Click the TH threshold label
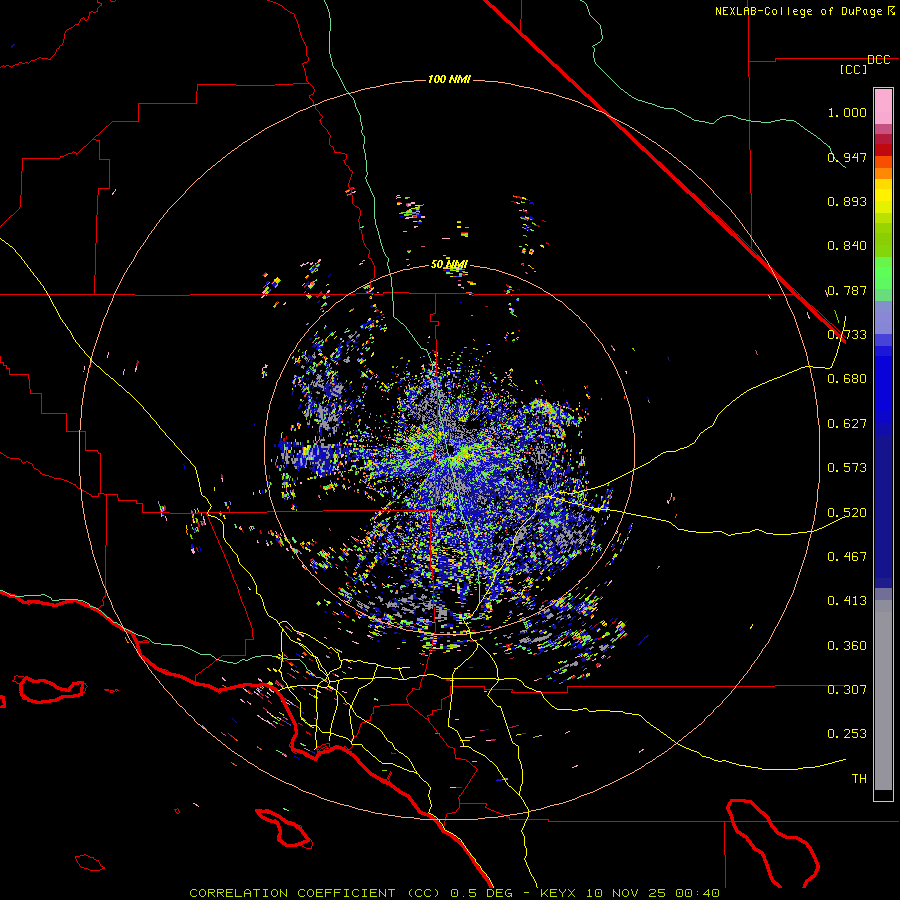 [859, 778]
